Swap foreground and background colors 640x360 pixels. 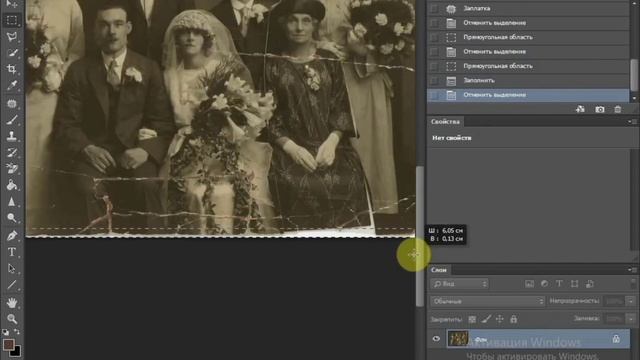point(17,332)
